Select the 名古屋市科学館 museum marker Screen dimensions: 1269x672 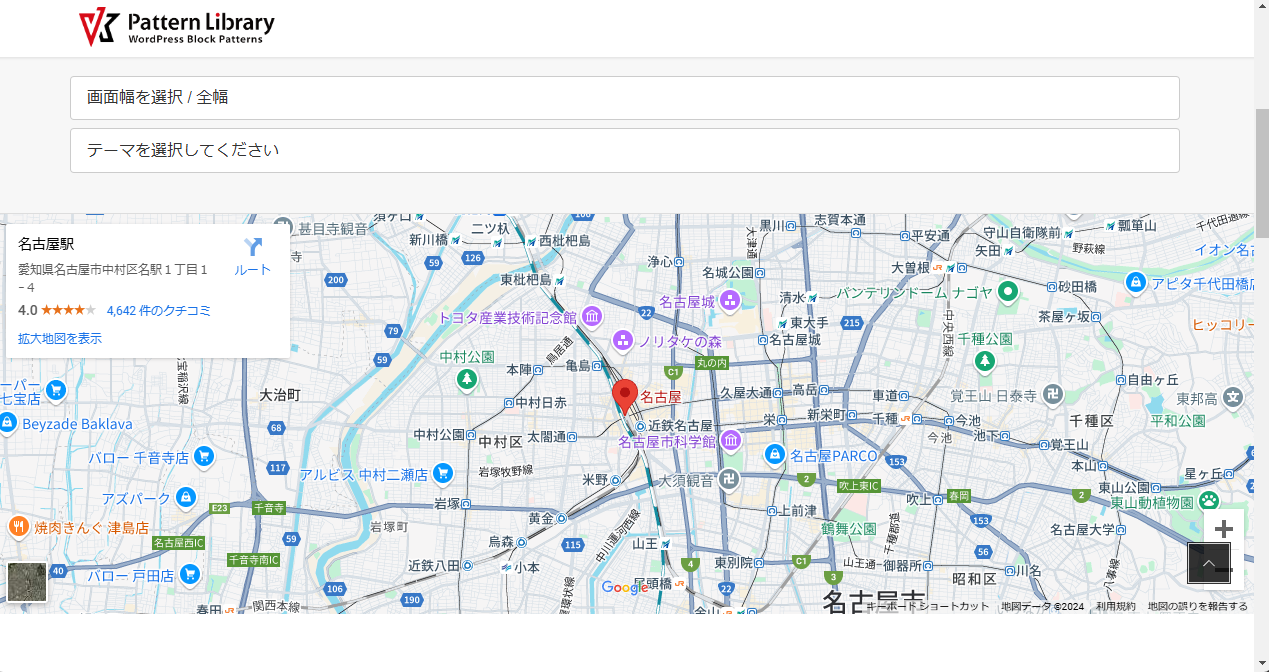click(x=731, y=440)
